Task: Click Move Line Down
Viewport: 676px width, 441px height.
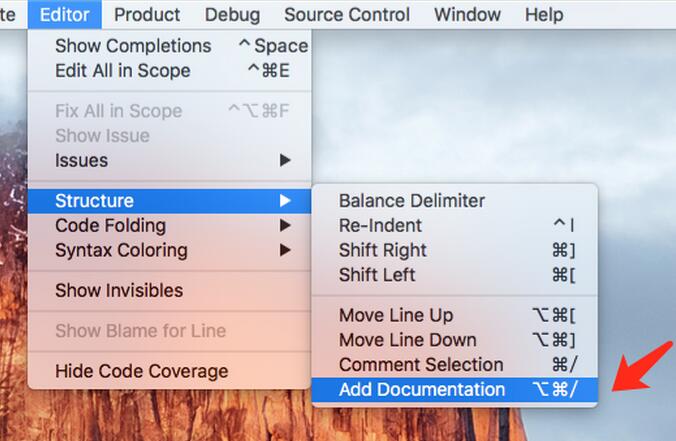Action: 407,340
